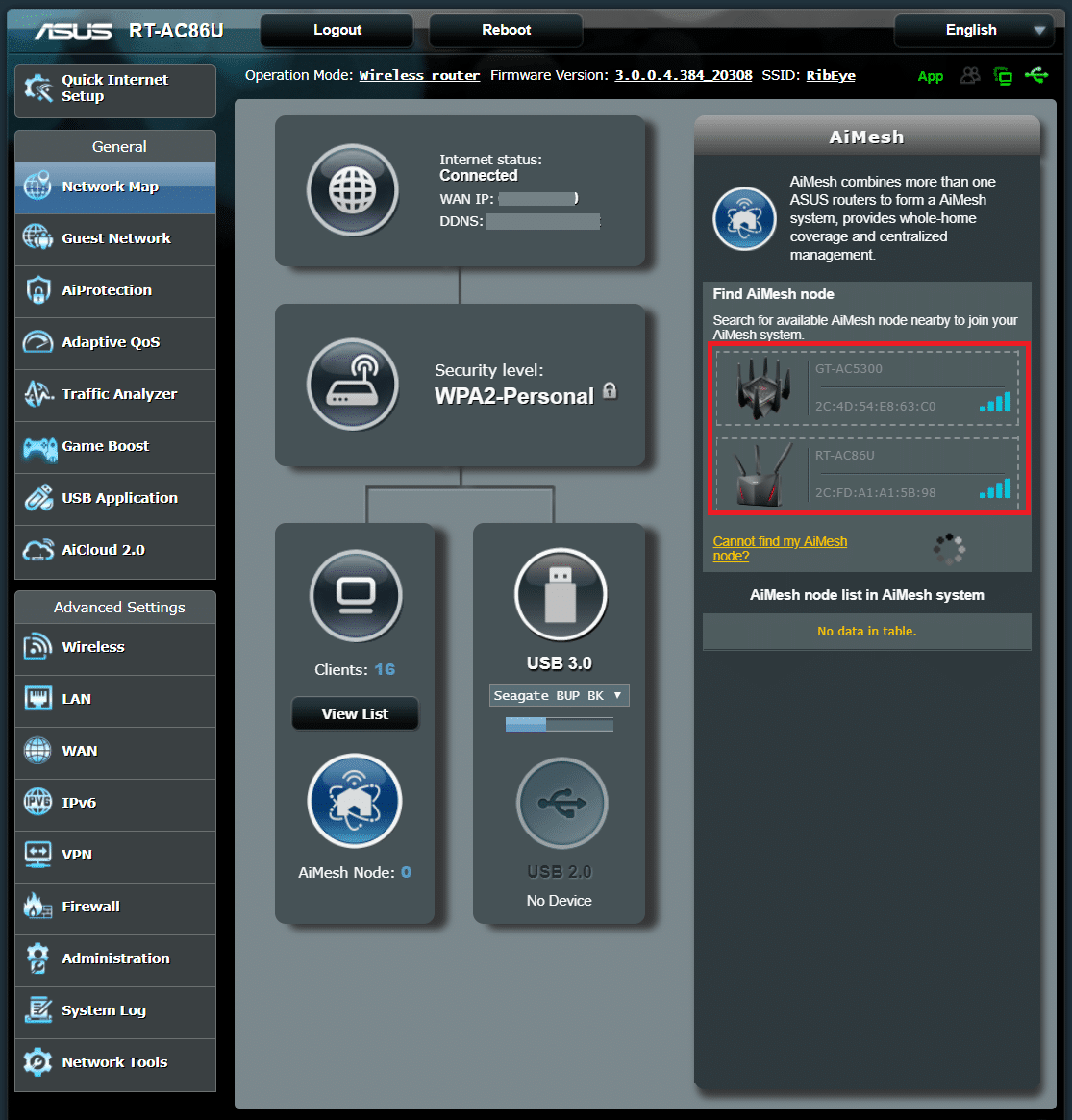Open the App link in the header
The width and height of the screenshot is (1072, 1120).
(930, 76)
